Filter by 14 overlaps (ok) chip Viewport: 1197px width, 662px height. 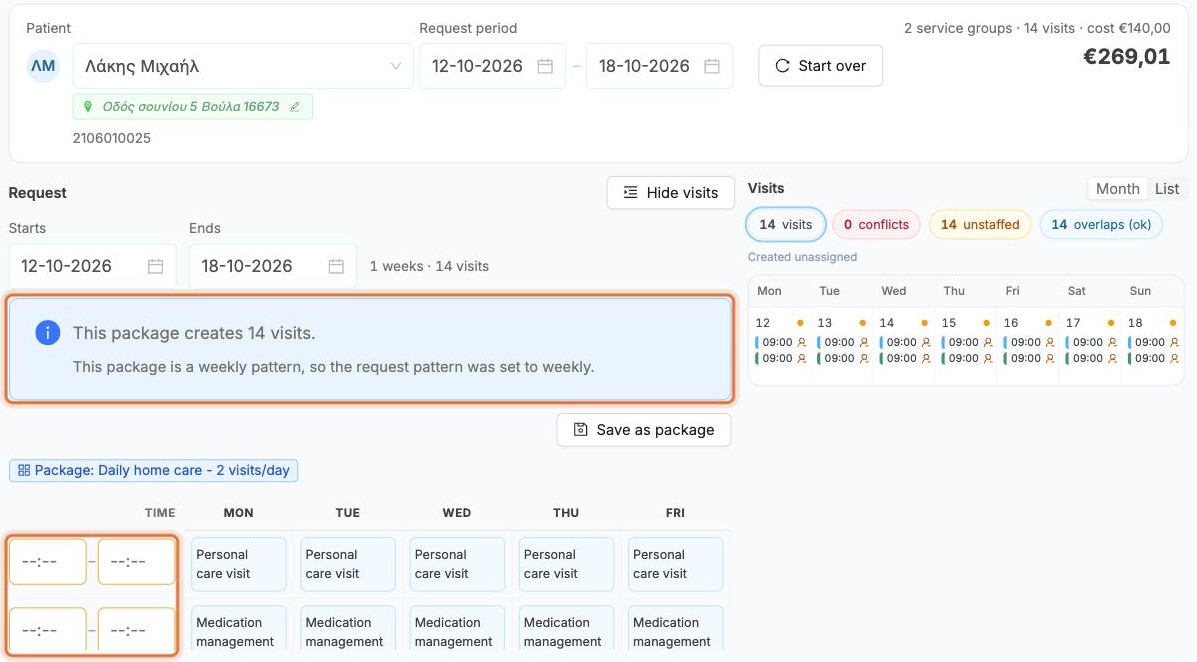pos(1101,224)
